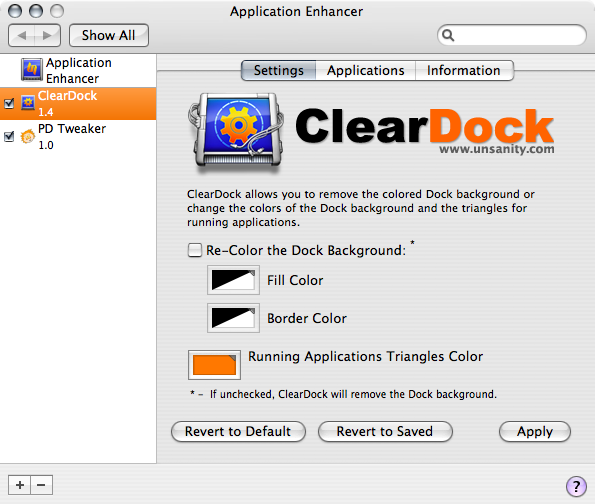Open the Fill Color swatch
595x504 pixels.
(x=233, y=280)
